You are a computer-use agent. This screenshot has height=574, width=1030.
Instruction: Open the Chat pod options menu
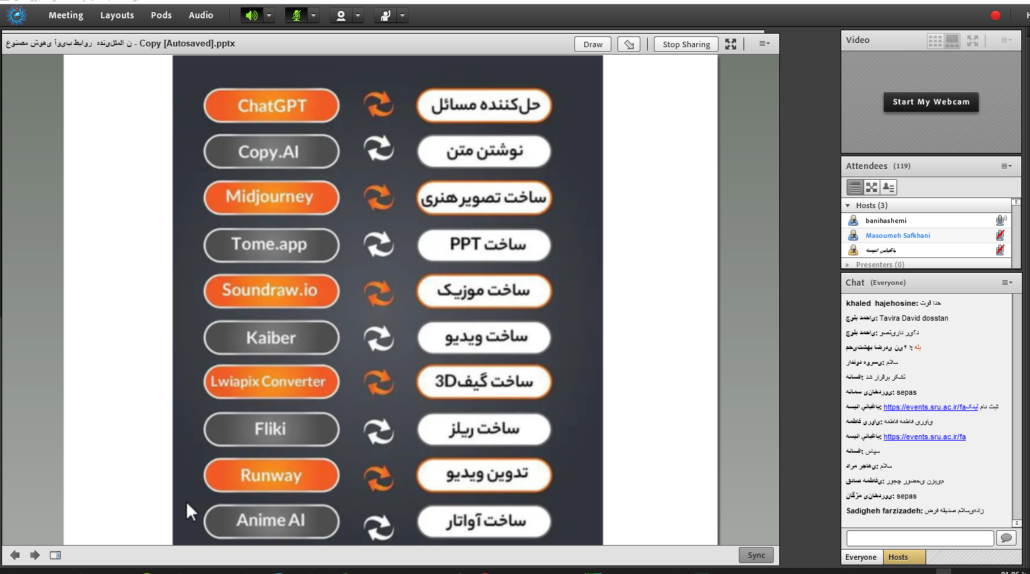pyautogui.click(x=1006, y=282)
